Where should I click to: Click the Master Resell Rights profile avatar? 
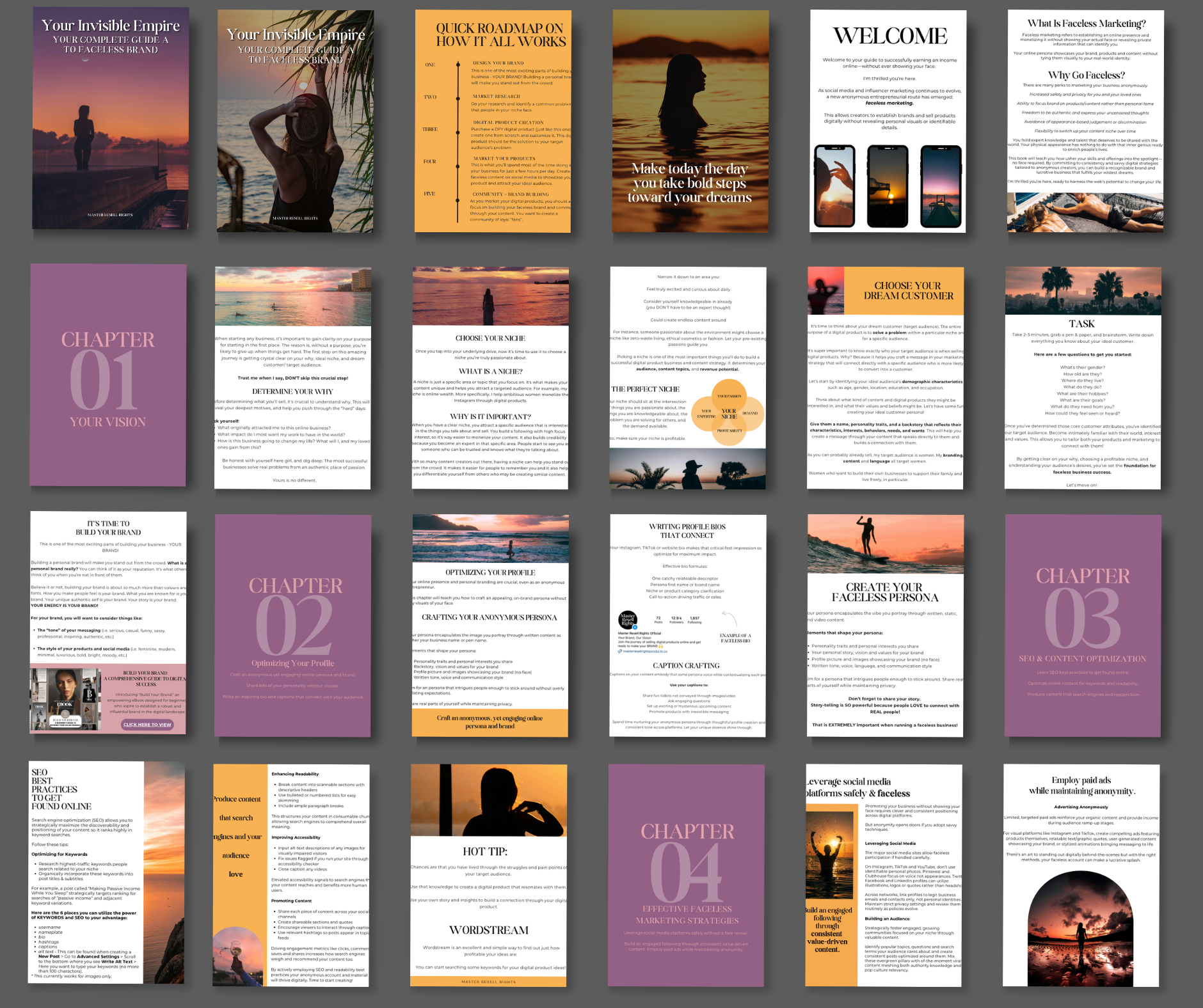(627, 620)
